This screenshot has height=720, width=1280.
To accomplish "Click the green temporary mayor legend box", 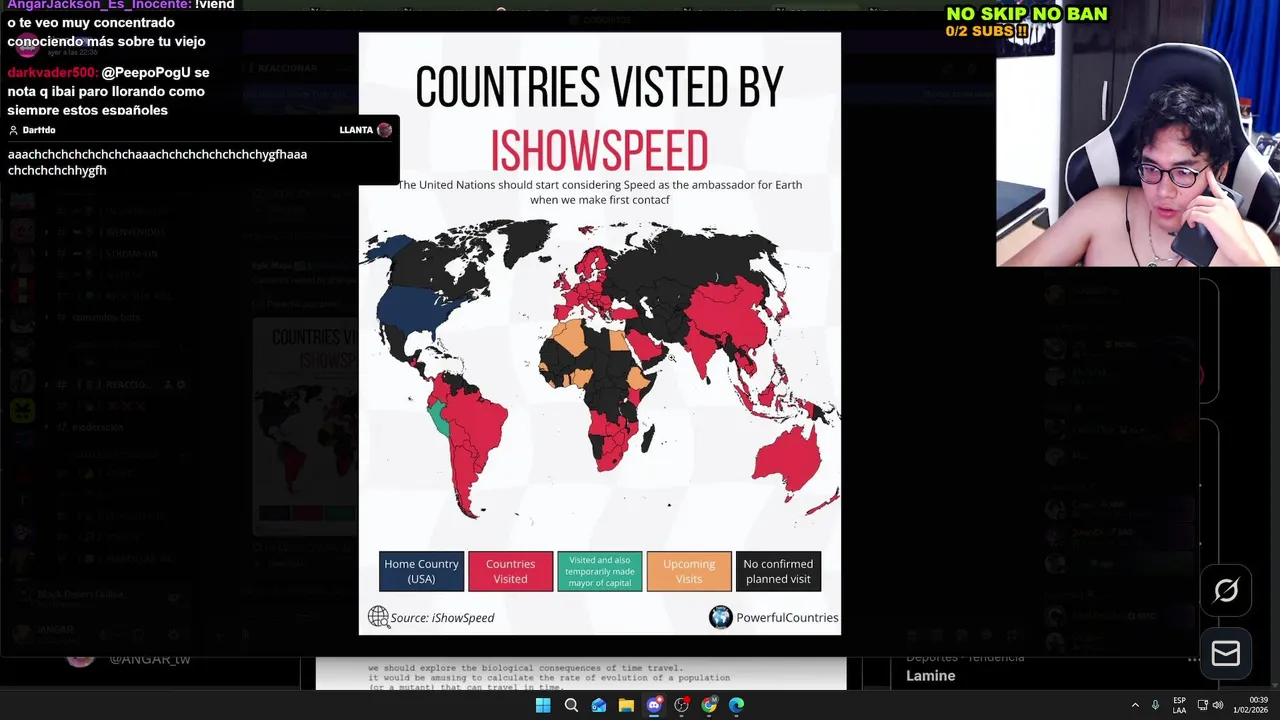I will (x=600, y=571).
